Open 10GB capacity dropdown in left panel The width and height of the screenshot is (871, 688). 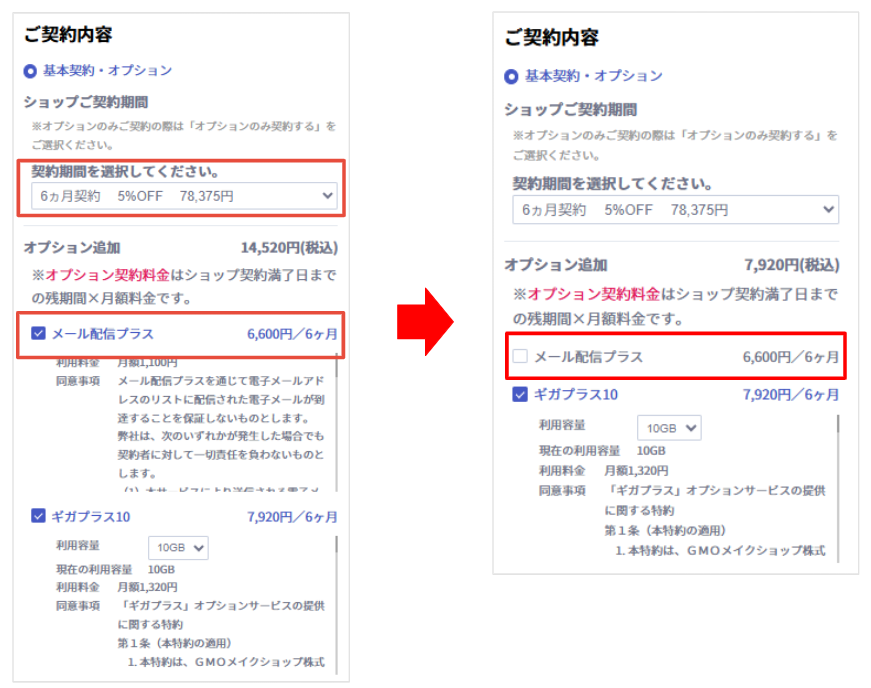click(x=178, y=547)
